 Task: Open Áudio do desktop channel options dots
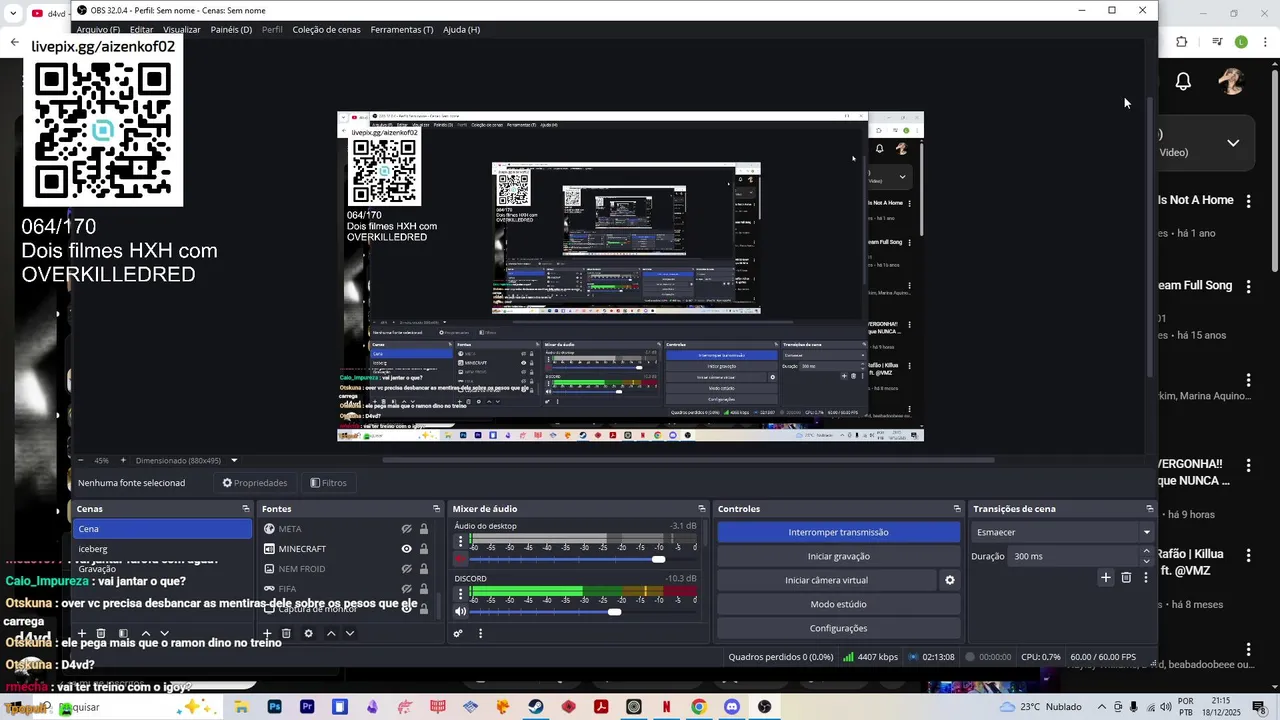460,541
